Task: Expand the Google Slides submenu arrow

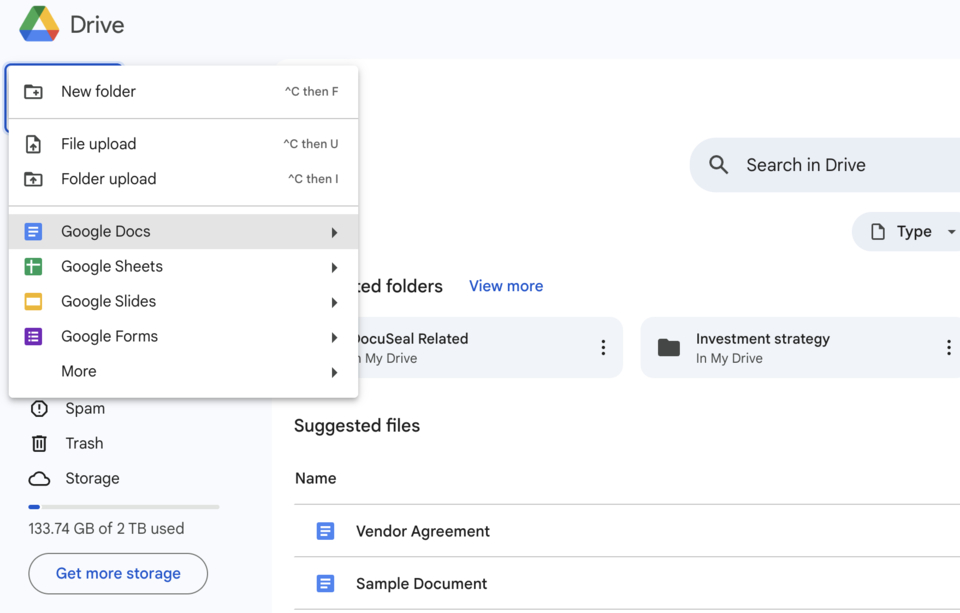Action: click(x=334, y=303)
